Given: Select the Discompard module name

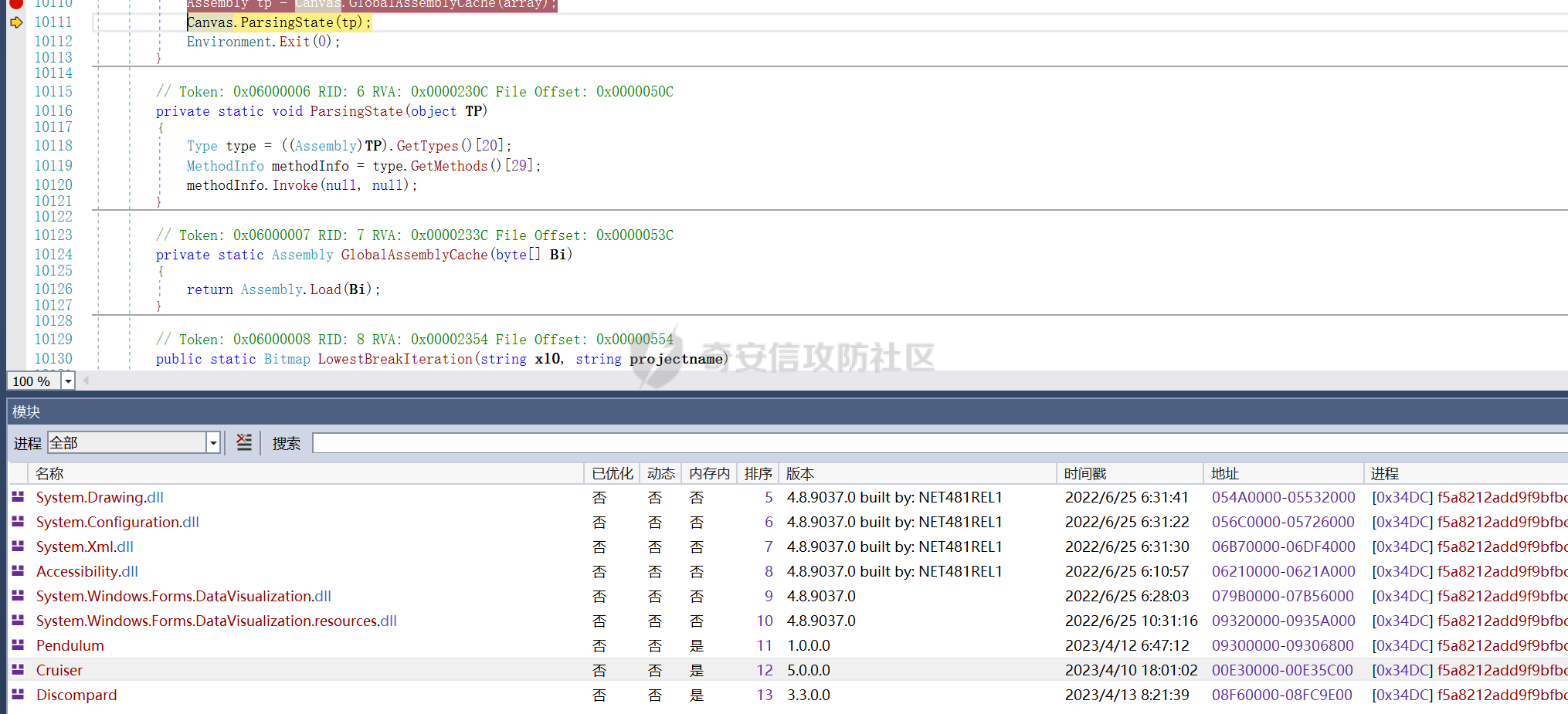Looking at the screenshot, I should [76, 695].
